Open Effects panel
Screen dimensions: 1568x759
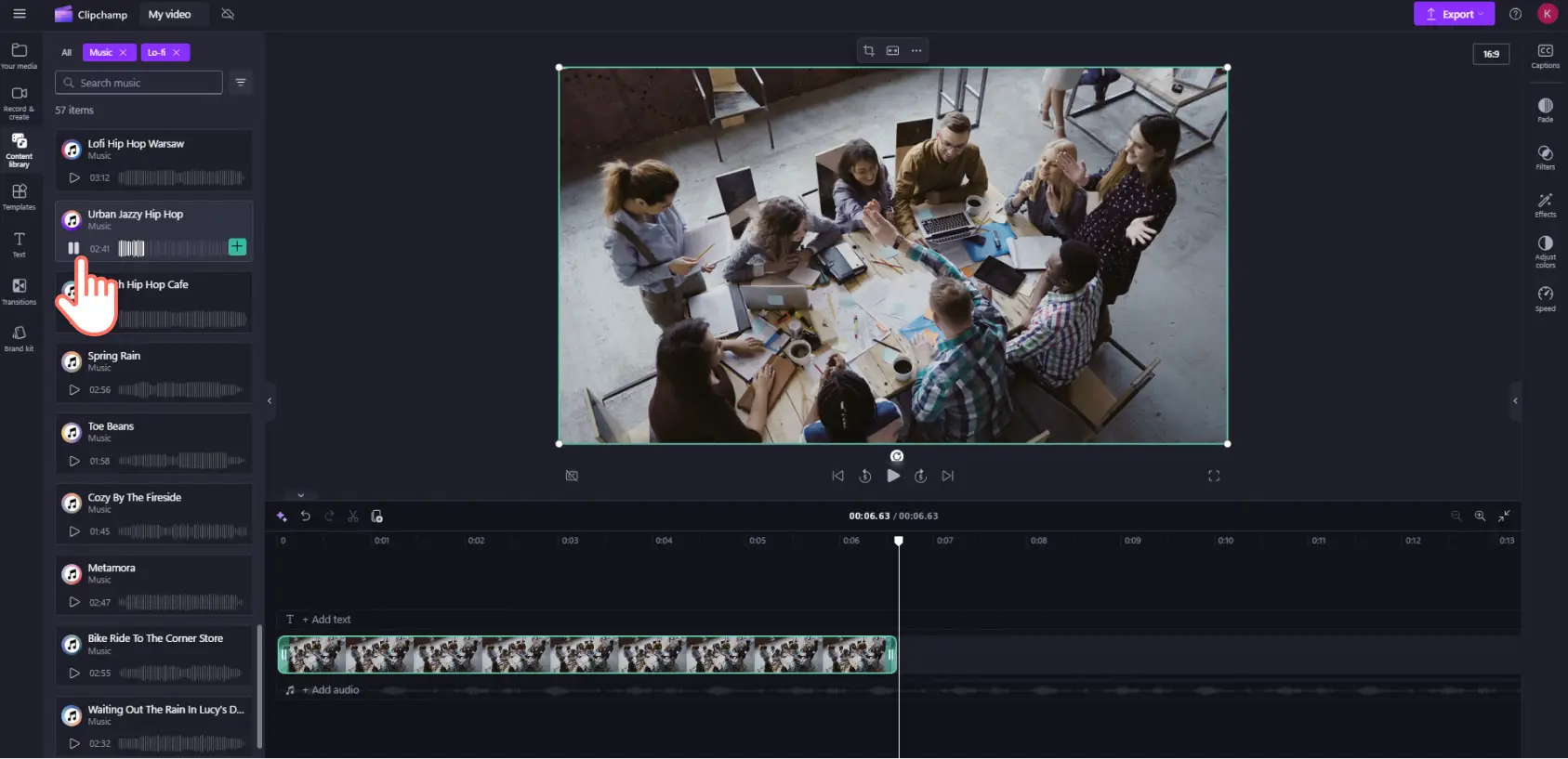(1545, 204)
